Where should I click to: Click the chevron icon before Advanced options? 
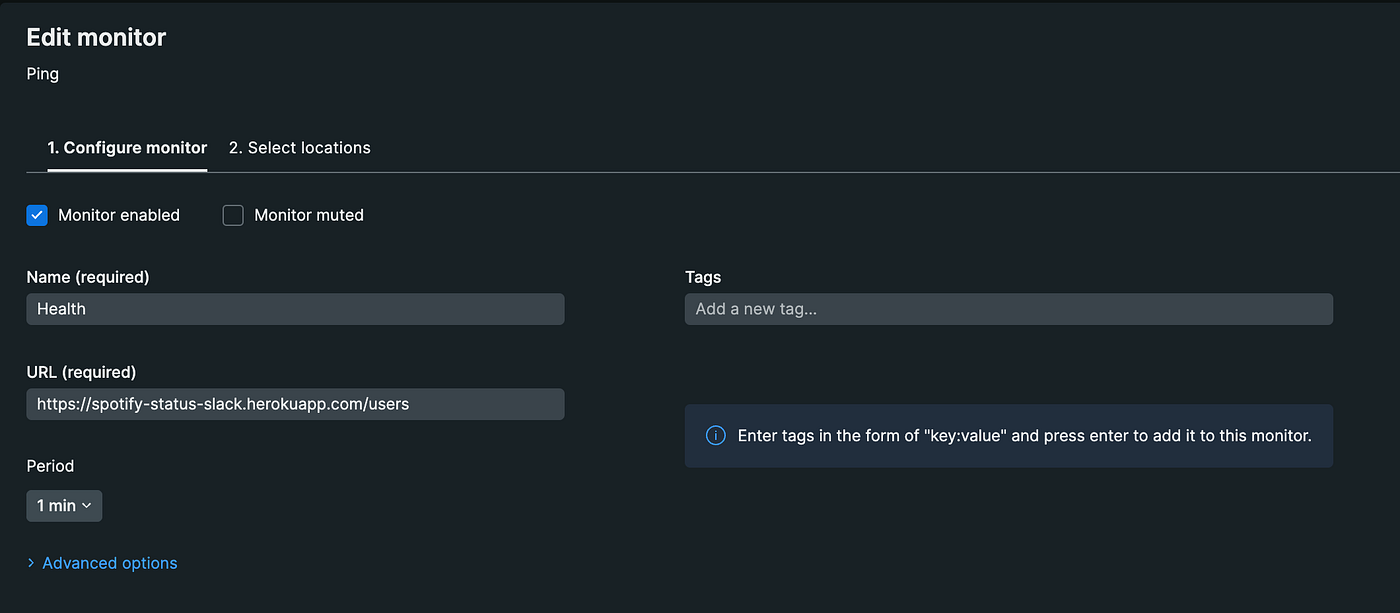[31, 563]
